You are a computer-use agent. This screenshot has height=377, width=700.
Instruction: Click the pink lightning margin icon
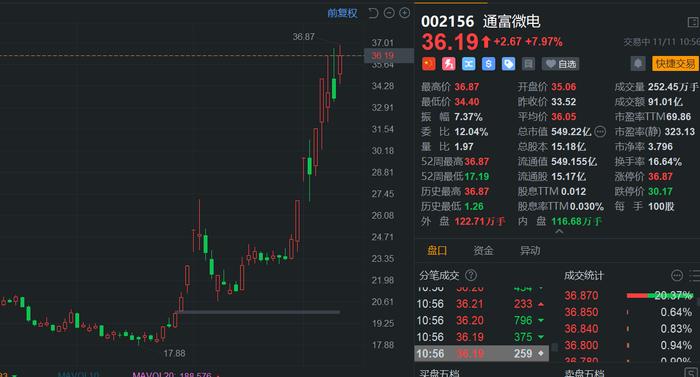[449, 64]
